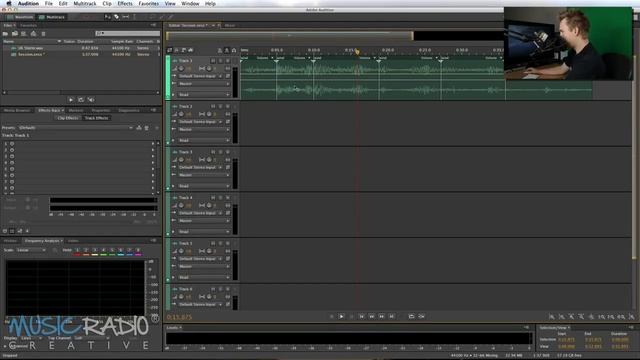
Task: Click the Stop button in transport
Action: click(331, 316)
